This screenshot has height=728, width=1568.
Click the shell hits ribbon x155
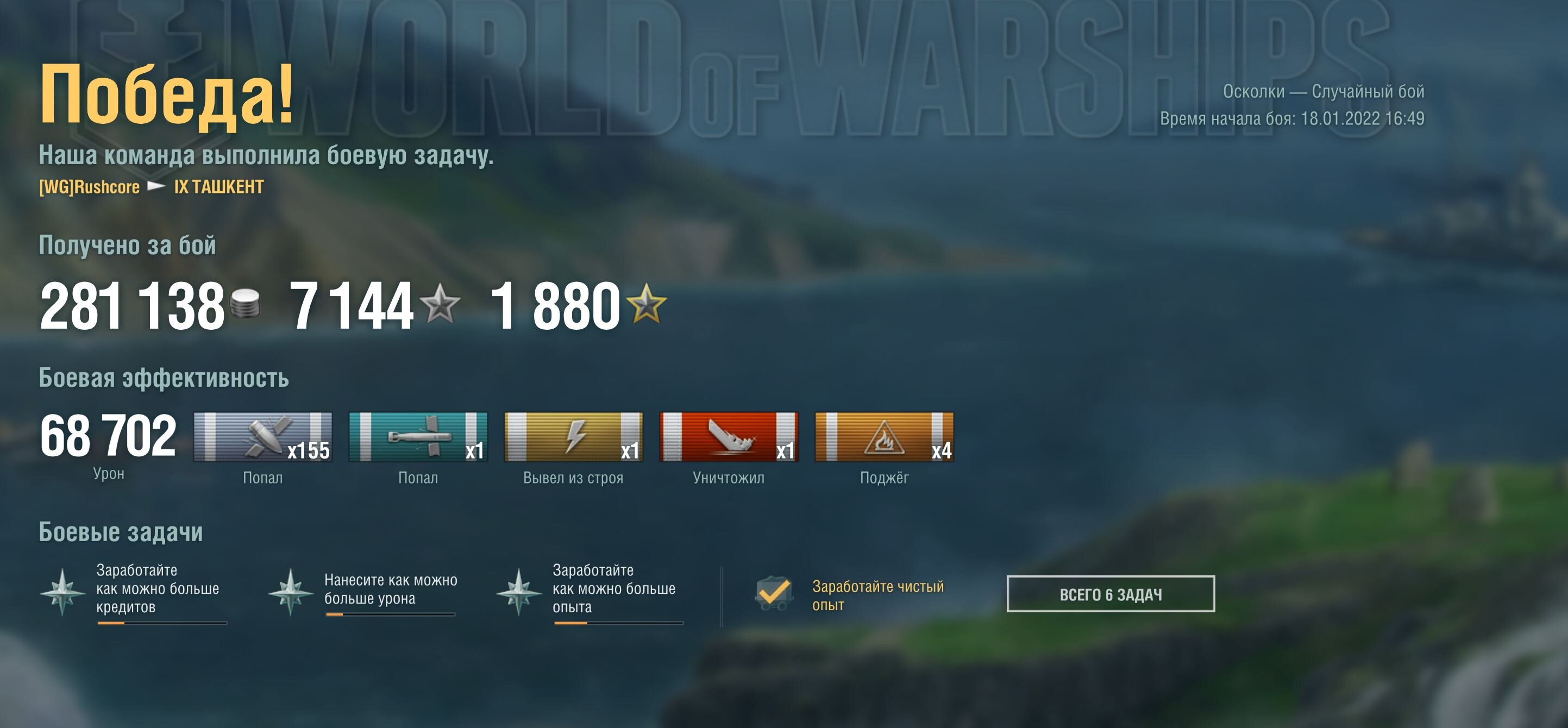pos(263,436)
